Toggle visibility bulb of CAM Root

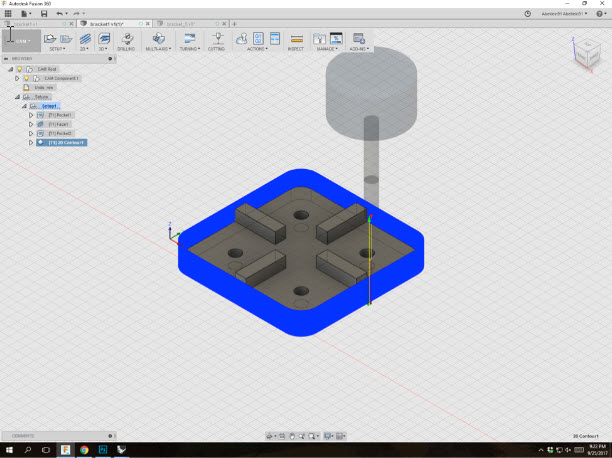(x=19, y=69)
